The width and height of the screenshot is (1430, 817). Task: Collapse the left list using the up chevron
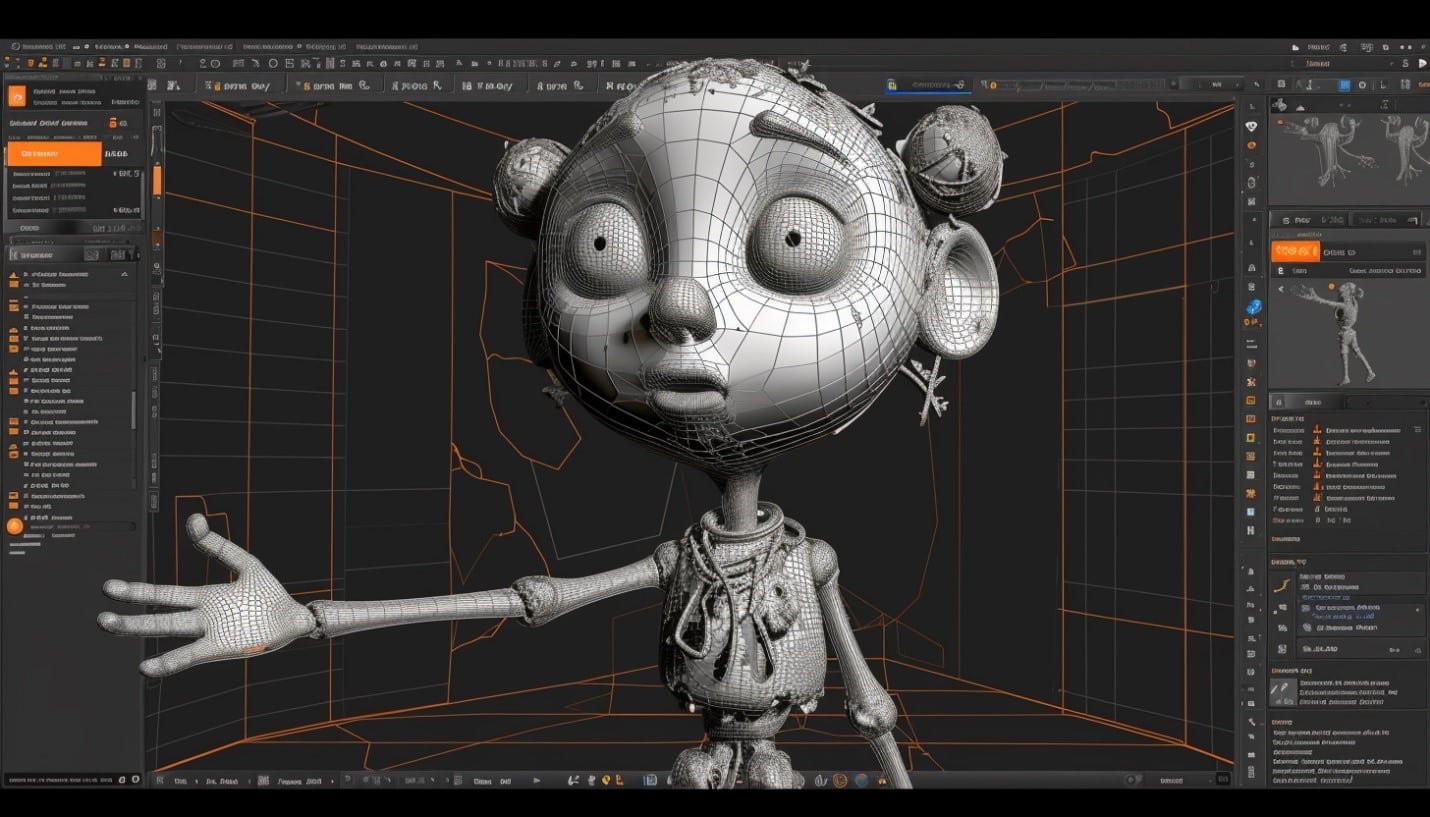(124, 274)
